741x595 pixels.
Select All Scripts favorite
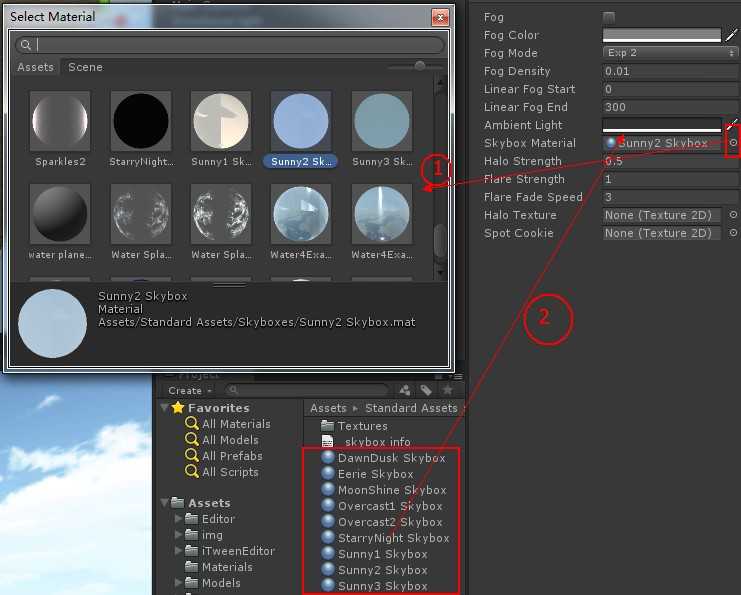pos(222,472)
